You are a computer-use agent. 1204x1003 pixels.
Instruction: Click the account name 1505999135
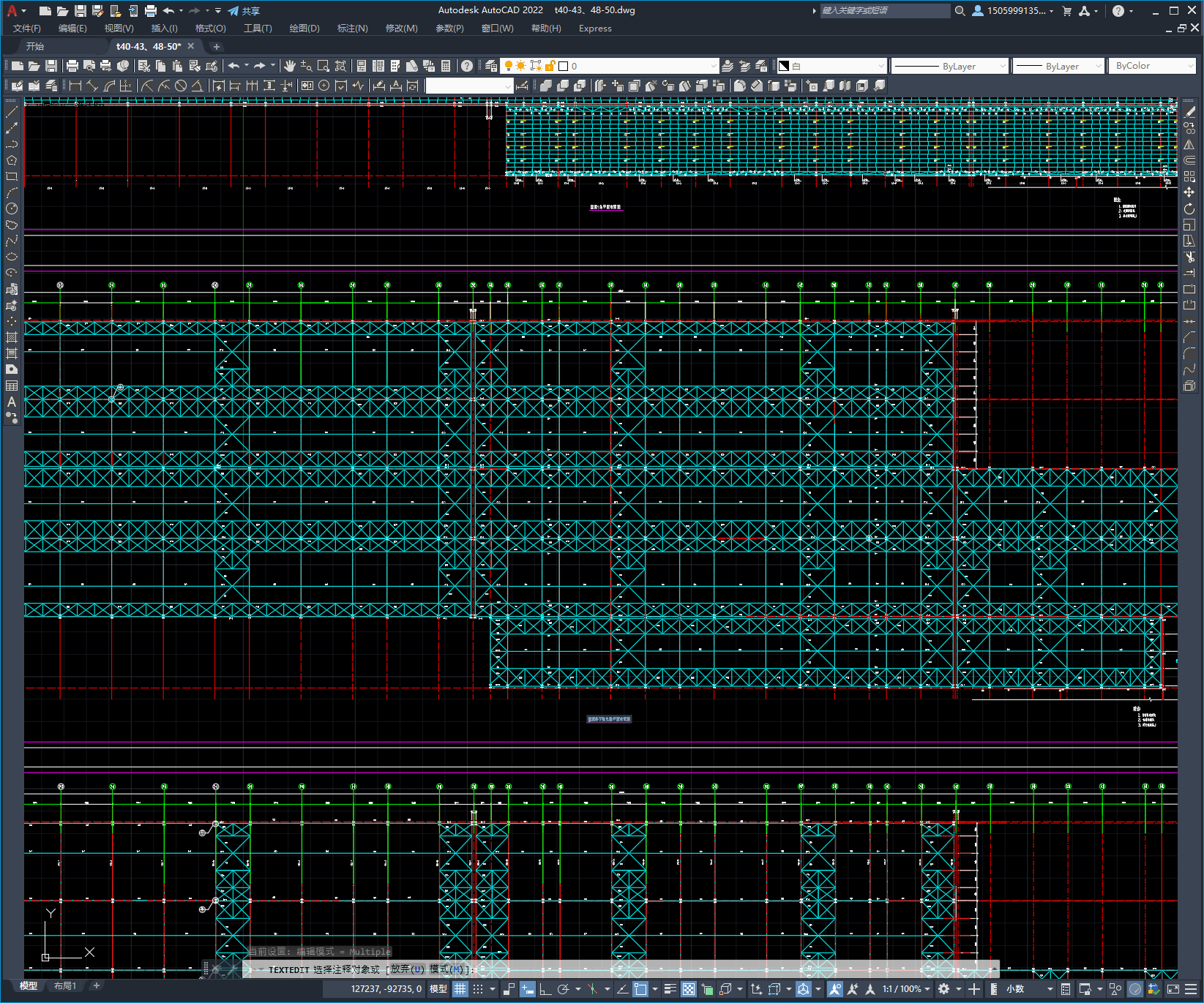coord(1016,10)
